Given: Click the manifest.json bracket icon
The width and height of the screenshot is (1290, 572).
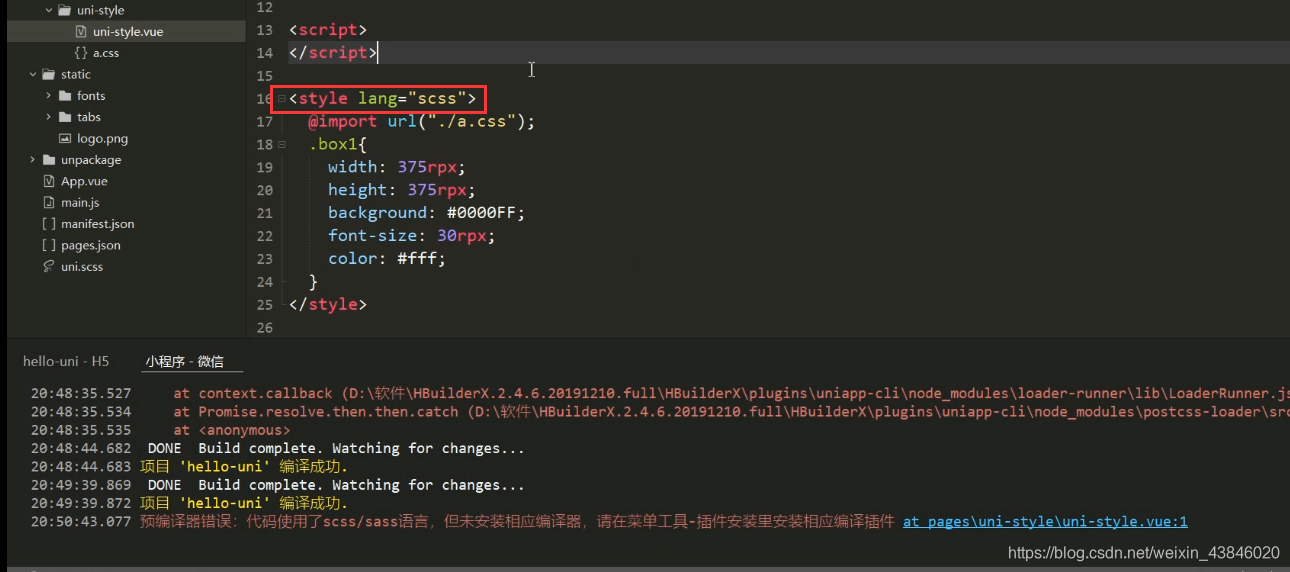Looking at the screenshot, I should click(49, 224).
